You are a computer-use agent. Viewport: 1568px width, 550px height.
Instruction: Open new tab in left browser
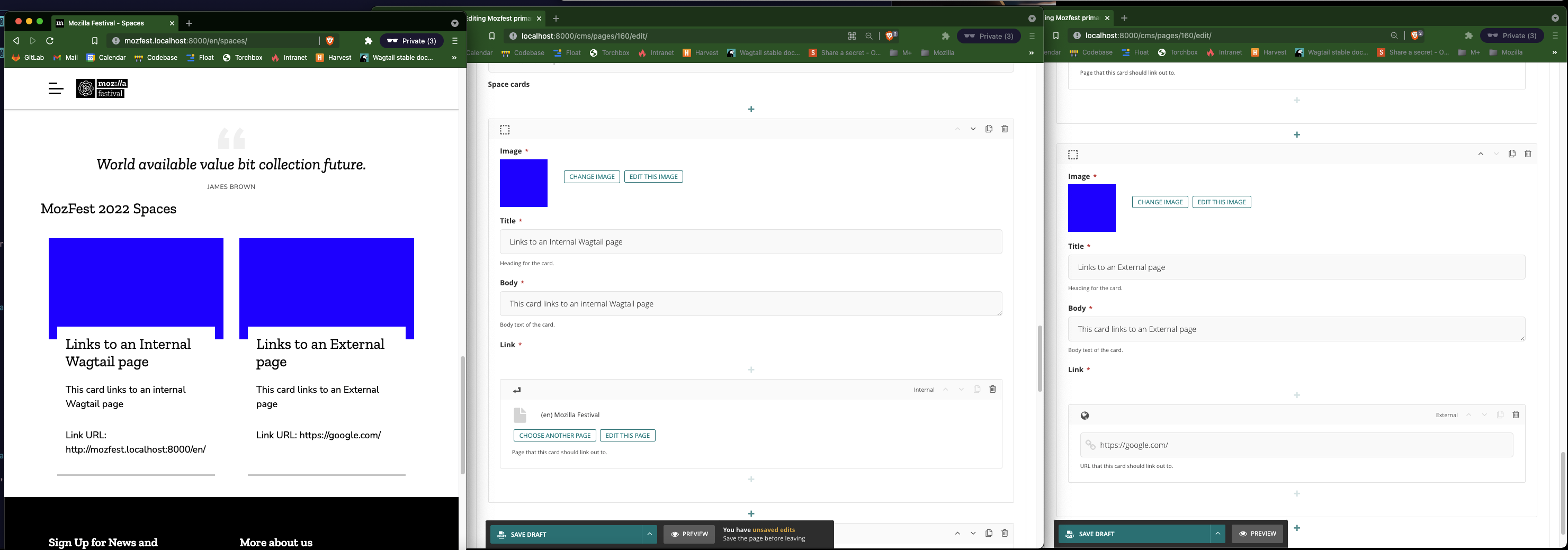click(x=189, y=23)
